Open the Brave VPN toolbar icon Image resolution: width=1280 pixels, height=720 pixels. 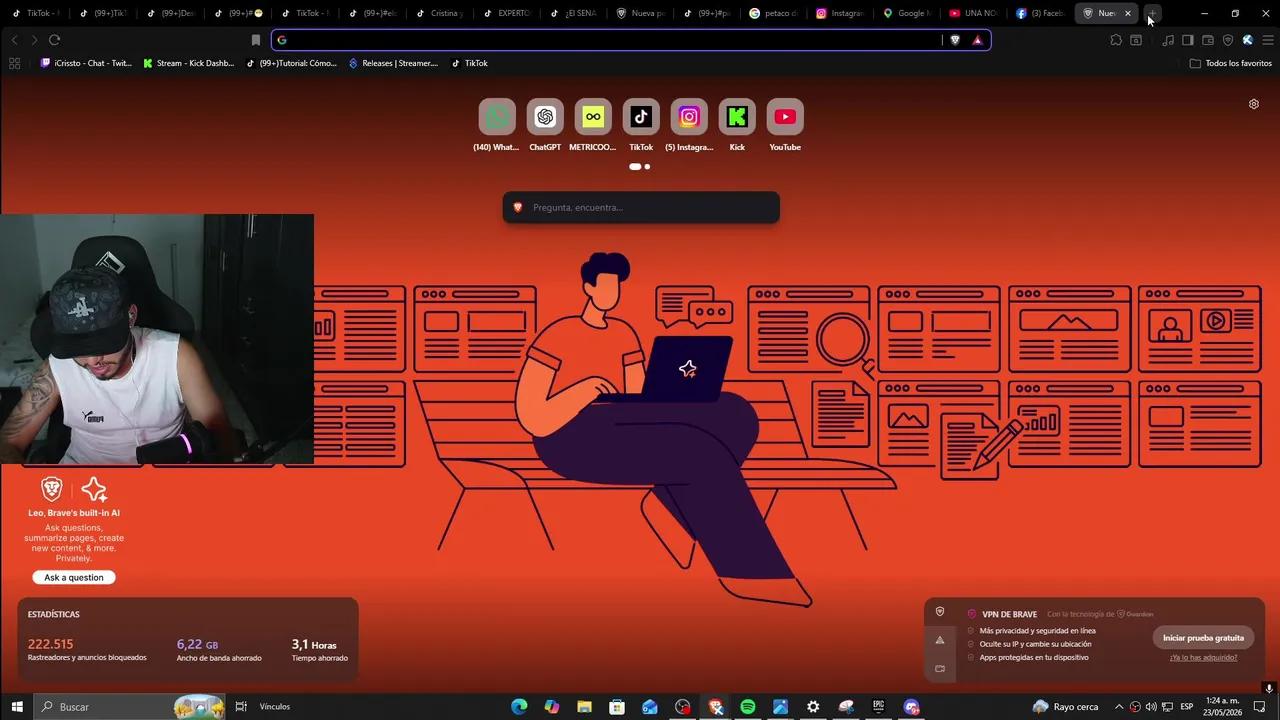point(1228,40)
